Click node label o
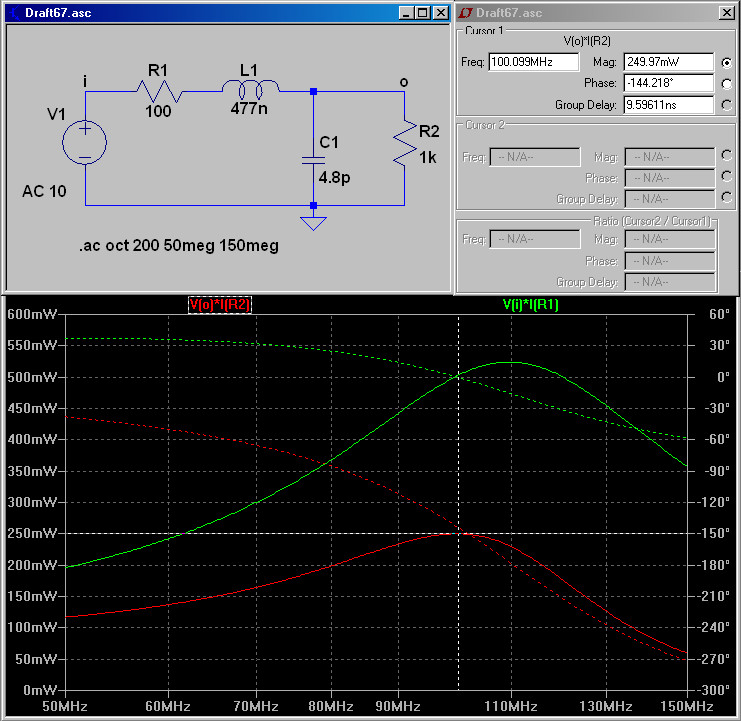741x721 pixels. (404, 82)
